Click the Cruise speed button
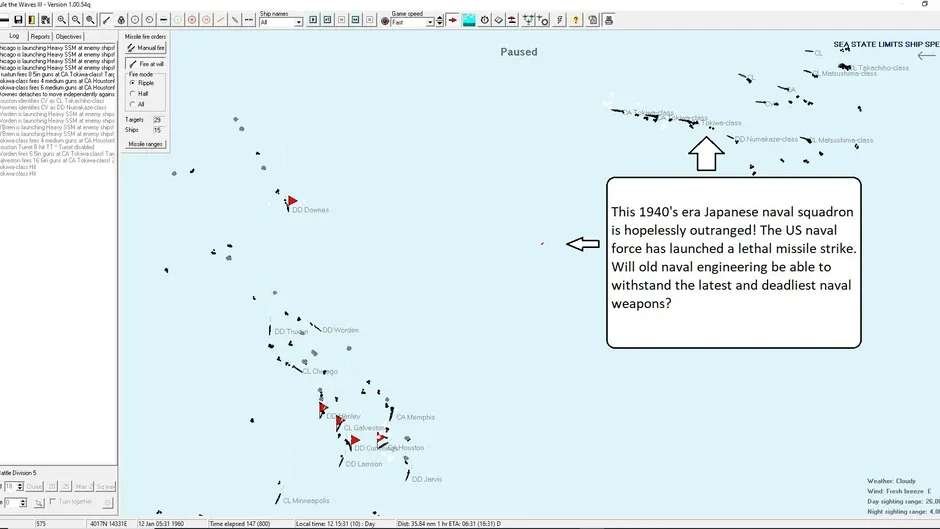940x529 pixels. coord(34,486)
